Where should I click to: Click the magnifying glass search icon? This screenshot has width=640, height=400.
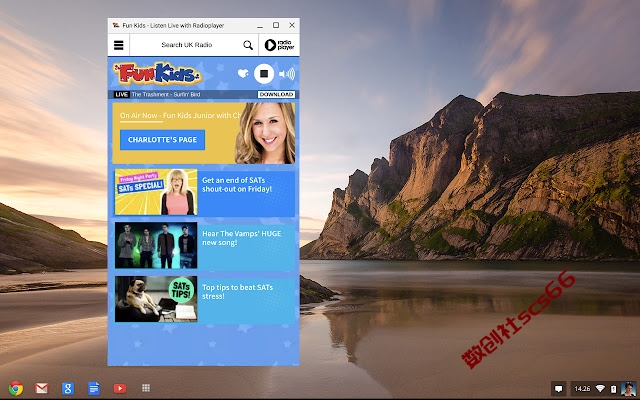click(x=248, y=45)
